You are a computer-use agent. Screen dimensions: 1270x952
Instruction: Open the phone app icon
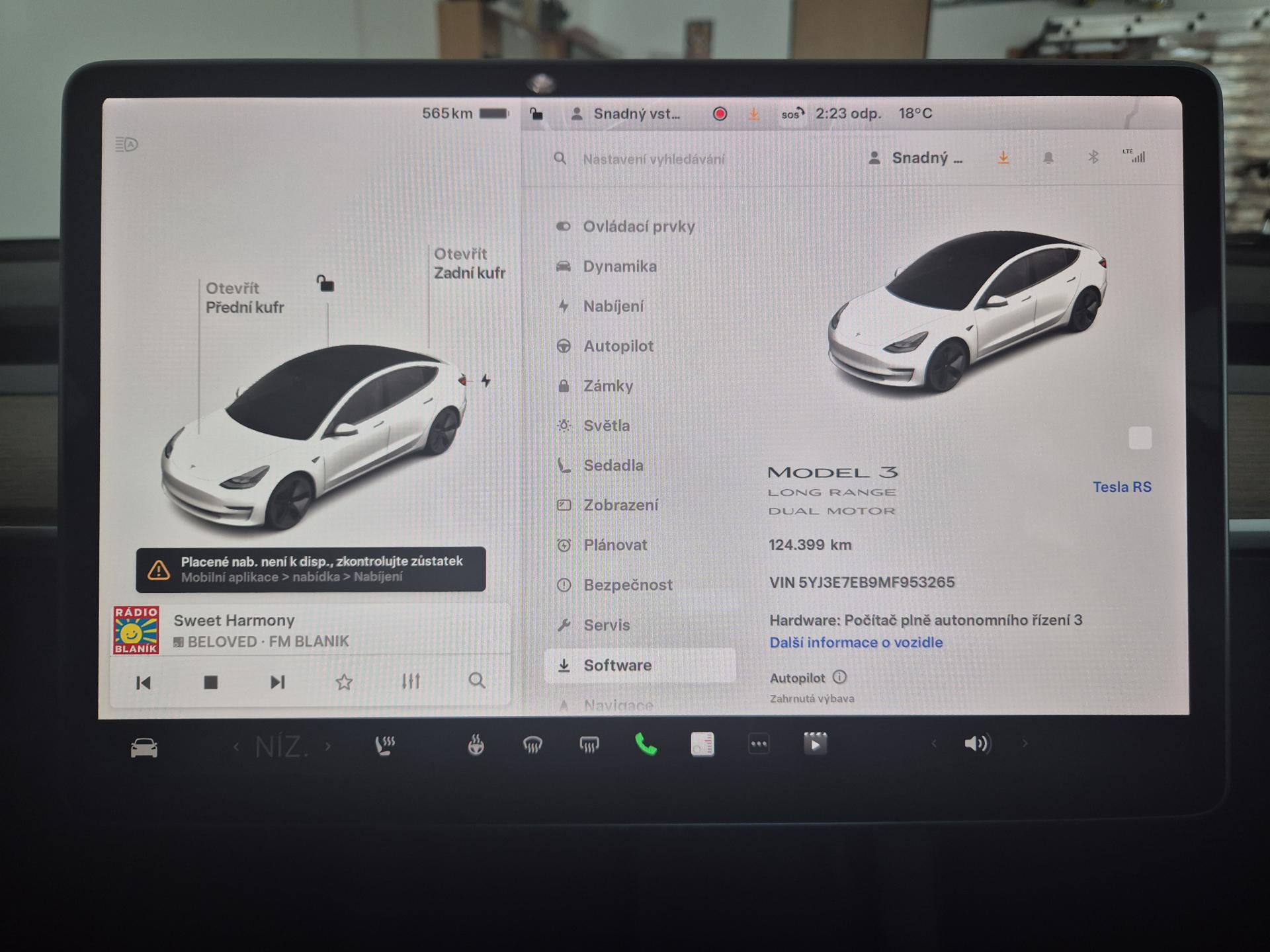pyautogui.click(x=646, y=744)
